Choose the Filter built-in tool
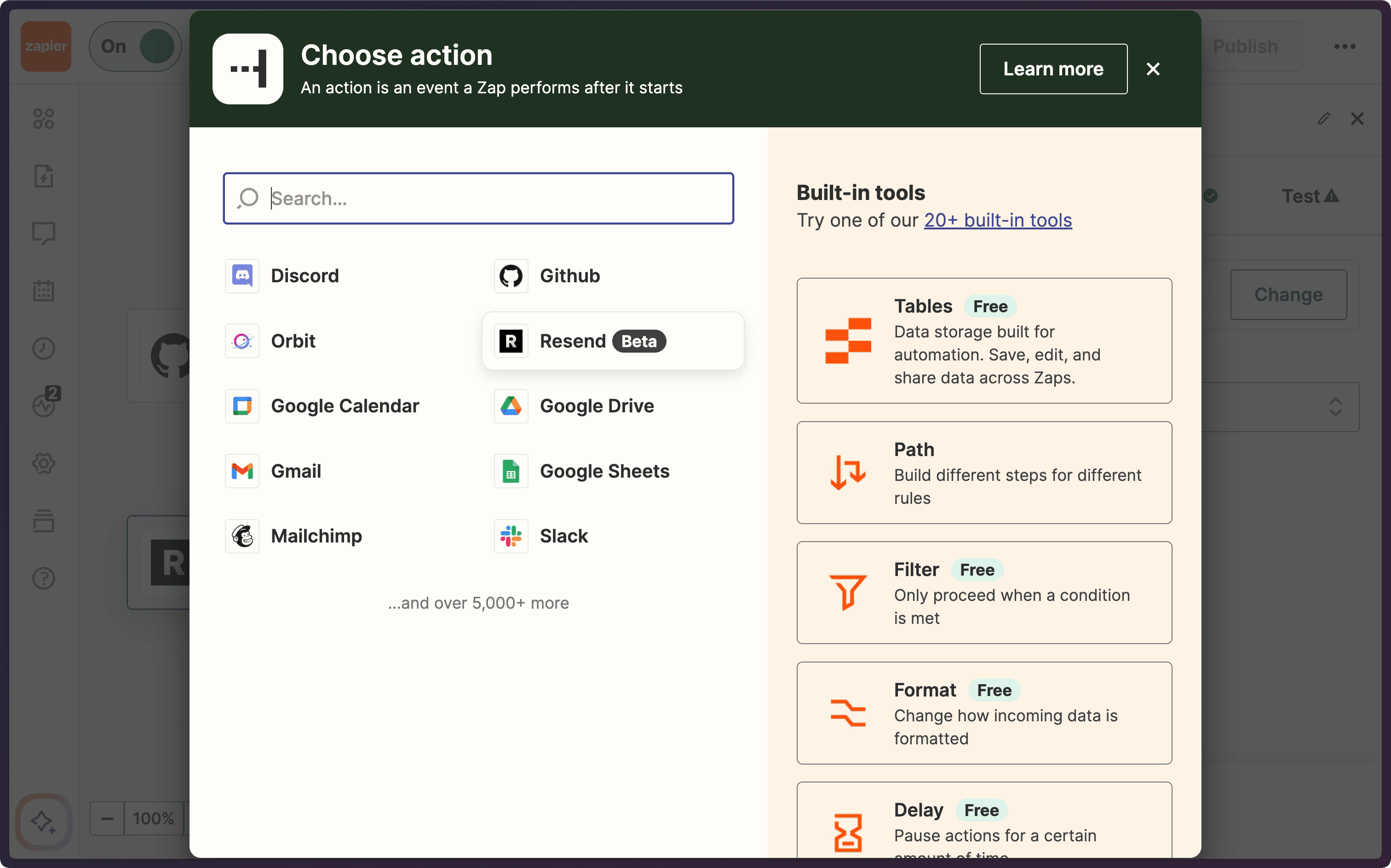This screenshot has width=1391, height=868. [x=983, y=593]
